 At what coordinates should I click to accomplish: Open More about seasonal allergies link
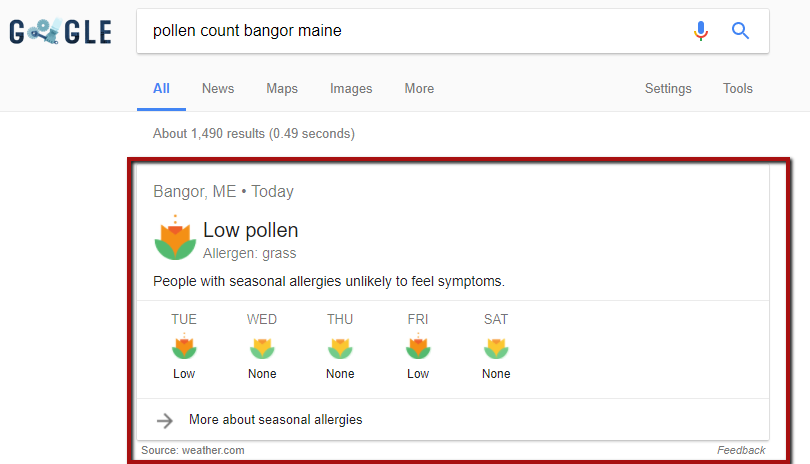(x=275, y=420)
